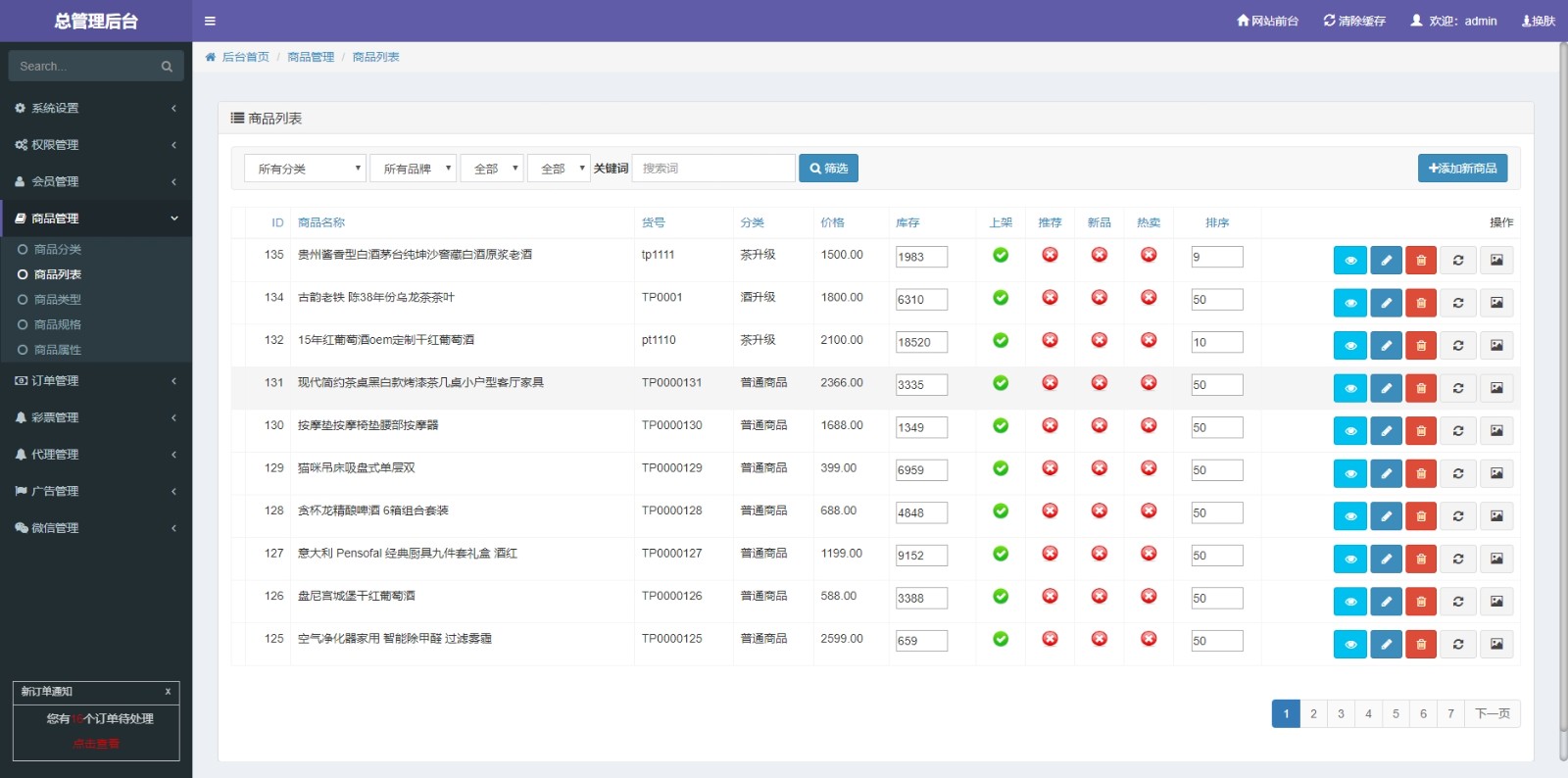Click 下一页 pagination button
This screenshot has width=1568, height=778.
[1493, 713]
